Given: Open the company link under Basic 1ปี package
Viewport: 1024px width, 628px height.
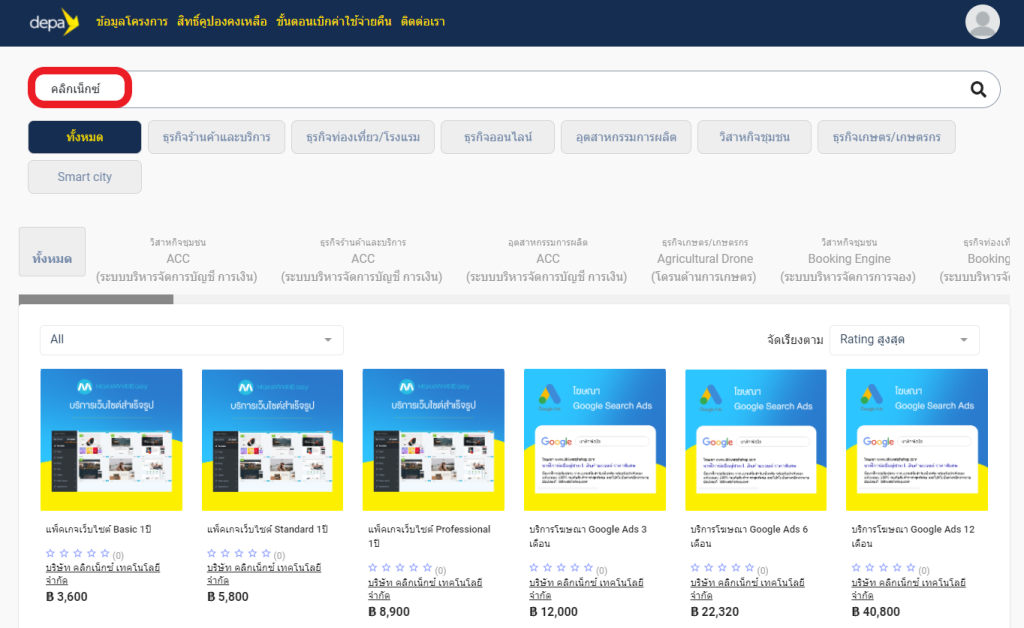Looking at the screenshot, I should pos(103,574).
